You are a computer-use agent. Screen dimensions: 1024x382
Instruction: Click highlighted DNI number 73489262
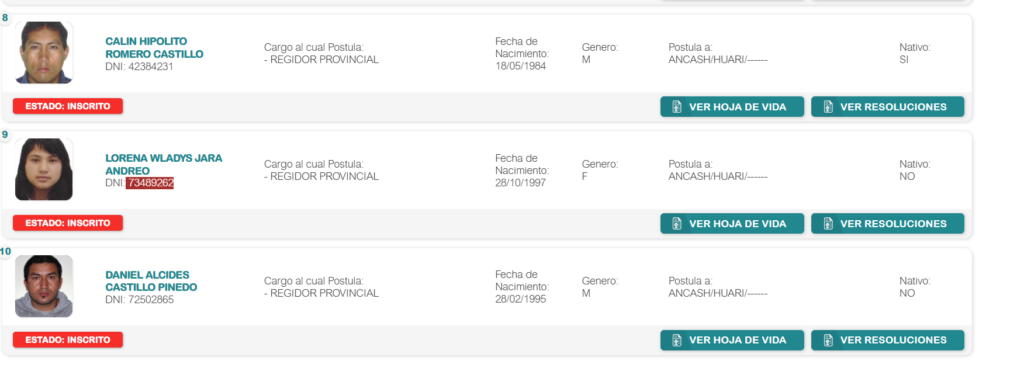tap(150, 183)
